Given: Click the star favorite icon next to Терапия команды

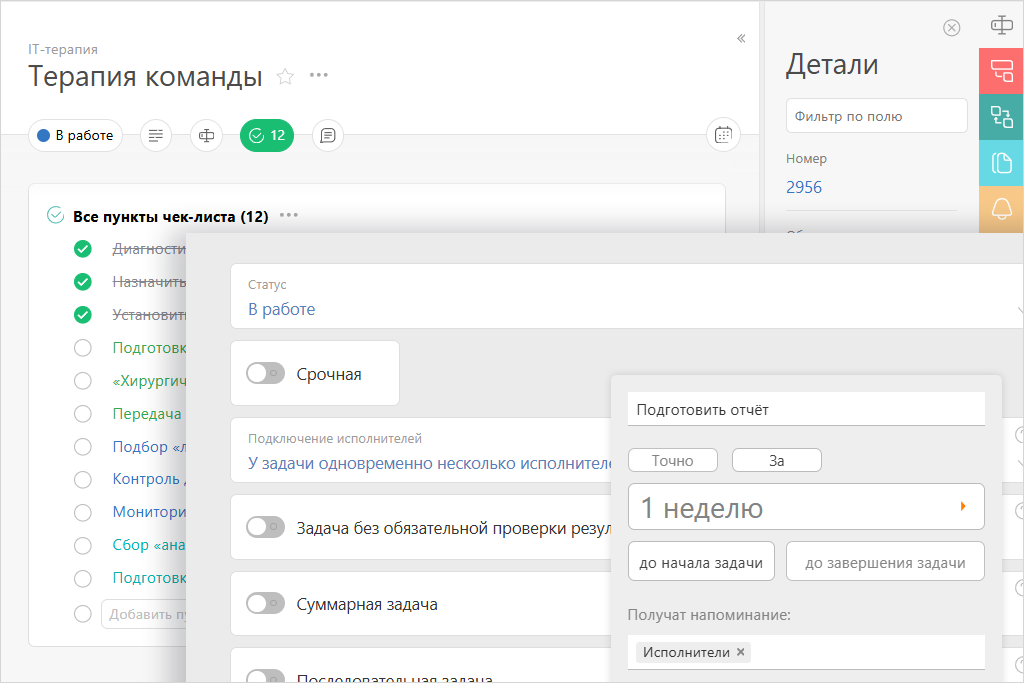Looking at the screenshot, I should click(285, 76).
